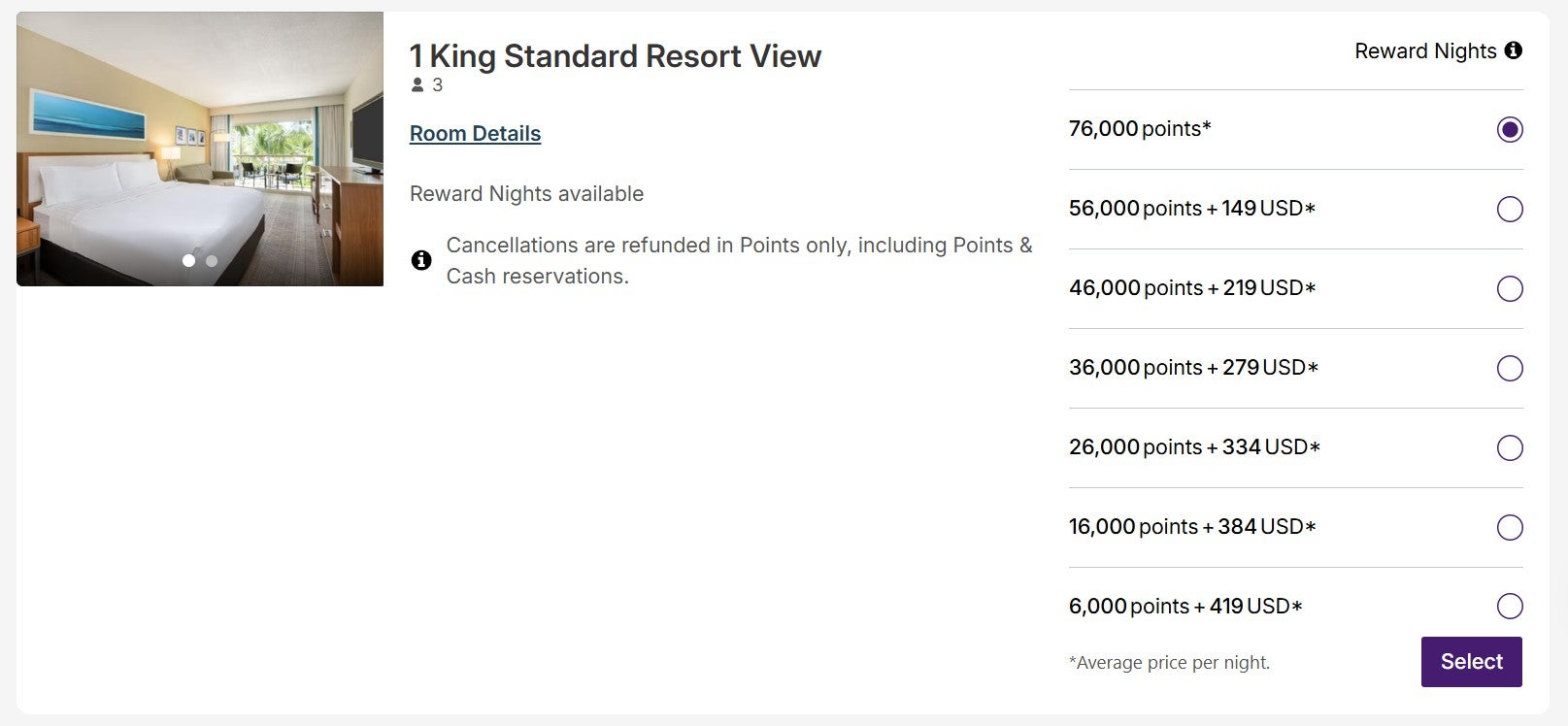The image size is (1568, 726).
Task: Pick the 26,000 points + 334 USD option
Action: point(1511,448)
